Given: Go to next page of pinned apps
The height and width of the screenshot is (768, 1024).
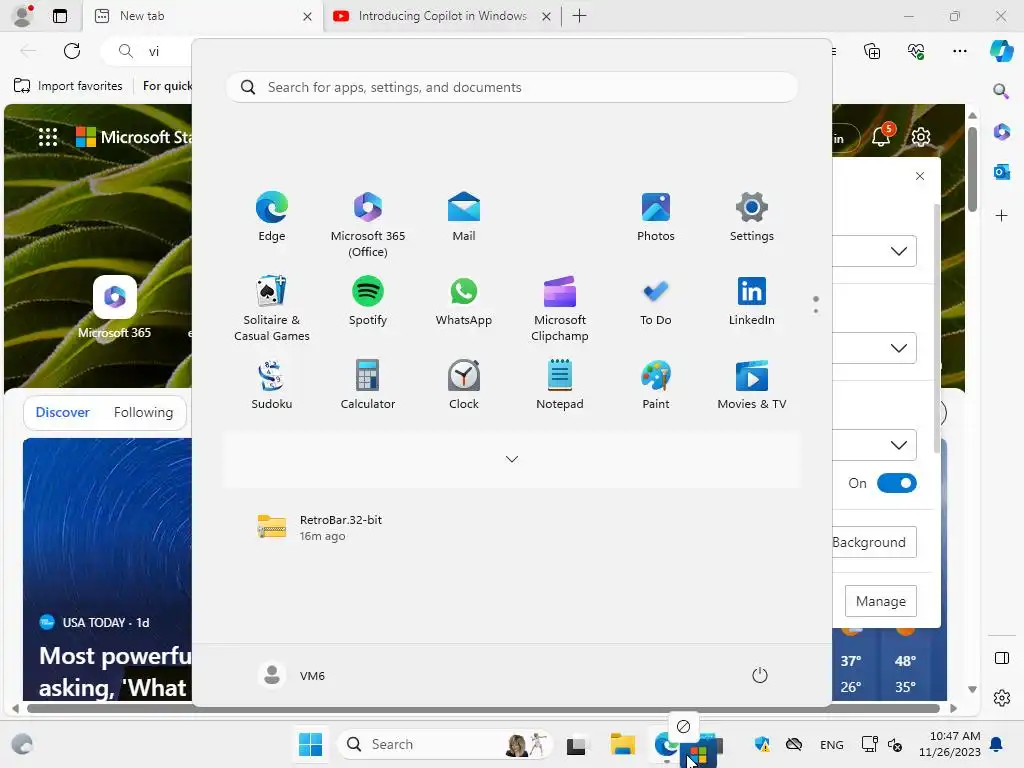Looking at the screenshot, I should tap(816, 311).
